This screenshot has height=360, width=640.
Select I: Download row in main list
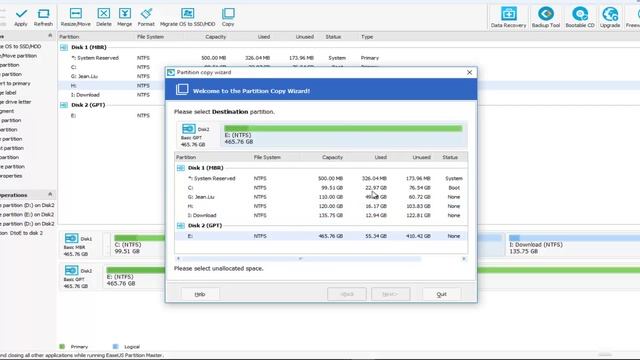(112, 95)
